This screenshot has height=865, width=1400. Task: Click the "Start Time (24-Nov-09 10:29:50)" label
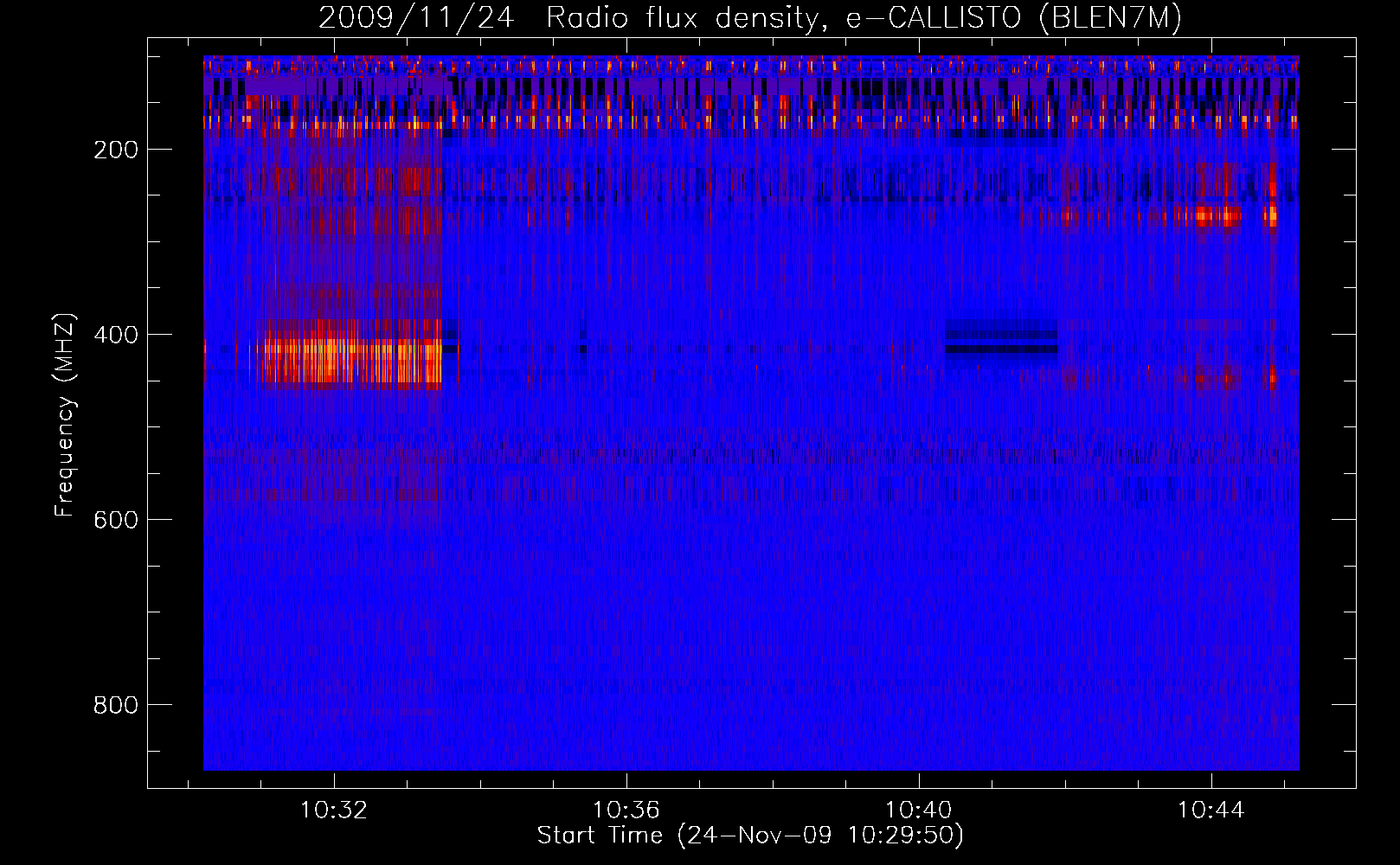(750, 836)
